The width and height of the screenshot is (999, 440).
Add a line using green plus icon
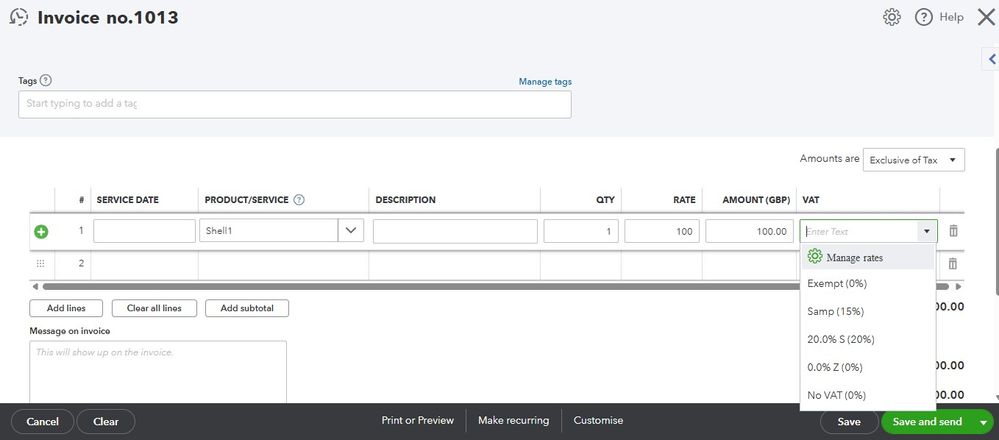click(41, 232)
